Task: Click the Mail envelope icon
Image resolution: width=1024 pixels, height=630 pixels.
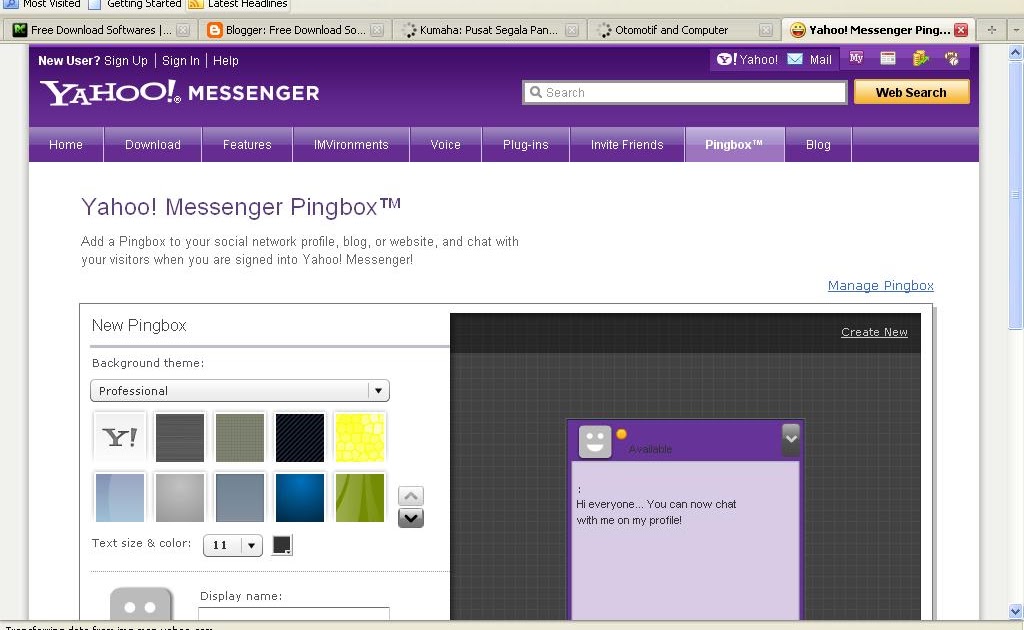Action: click(x=795, y=59)
